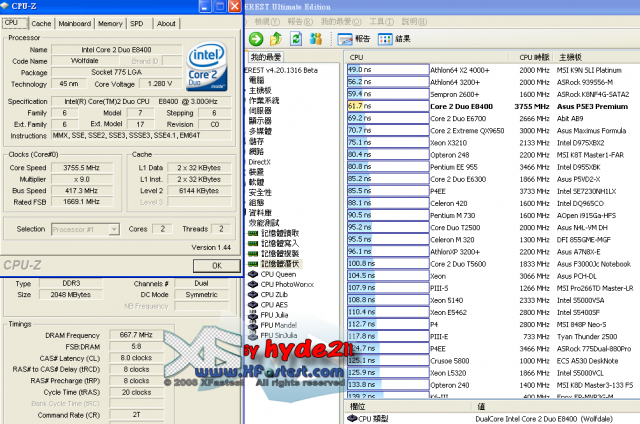Switch to the About tab in CPU-Z
Screen dimensions: 640x424
tap(166, 24)
